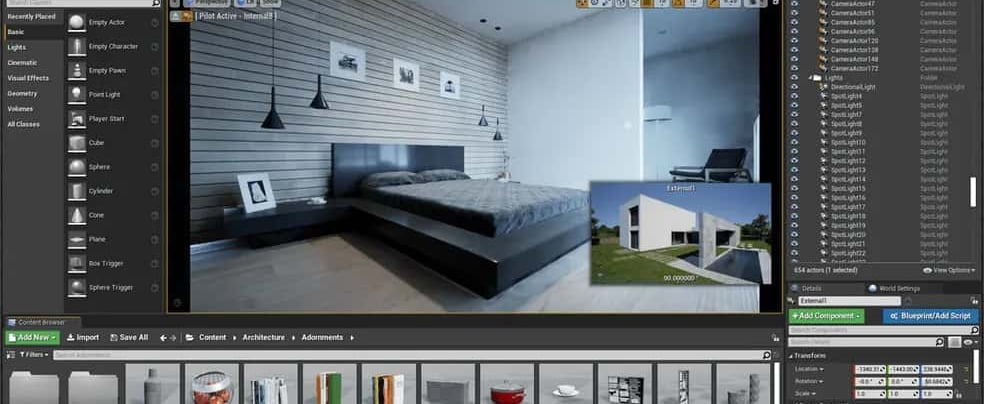Image resolution: width=984 pixels, height=404 pixels.
Task: Toggle the sources panel icon beside Filters
Action: click(10, 354)
